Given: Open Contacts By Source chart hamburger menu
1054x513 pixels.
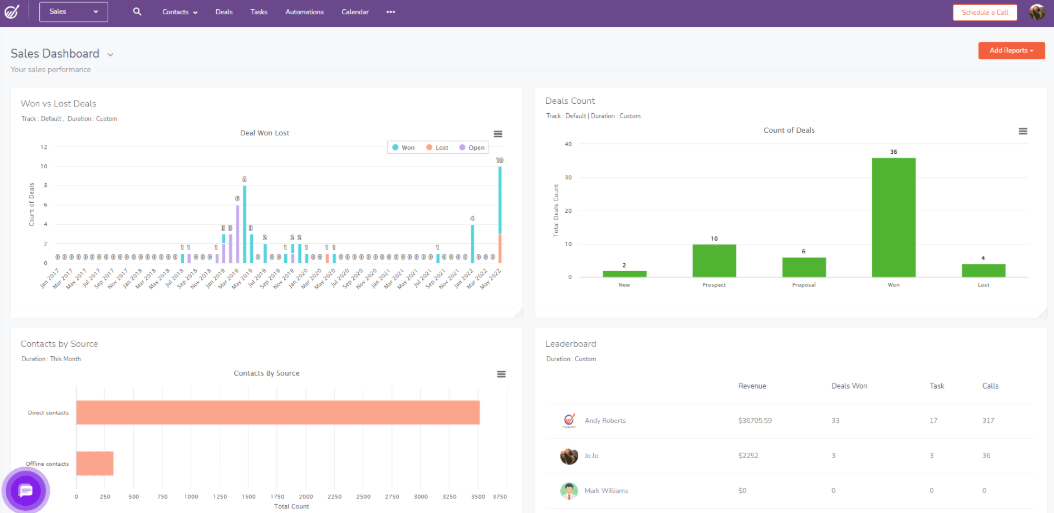Looking at the screenshot, I should tap(501, 374).
